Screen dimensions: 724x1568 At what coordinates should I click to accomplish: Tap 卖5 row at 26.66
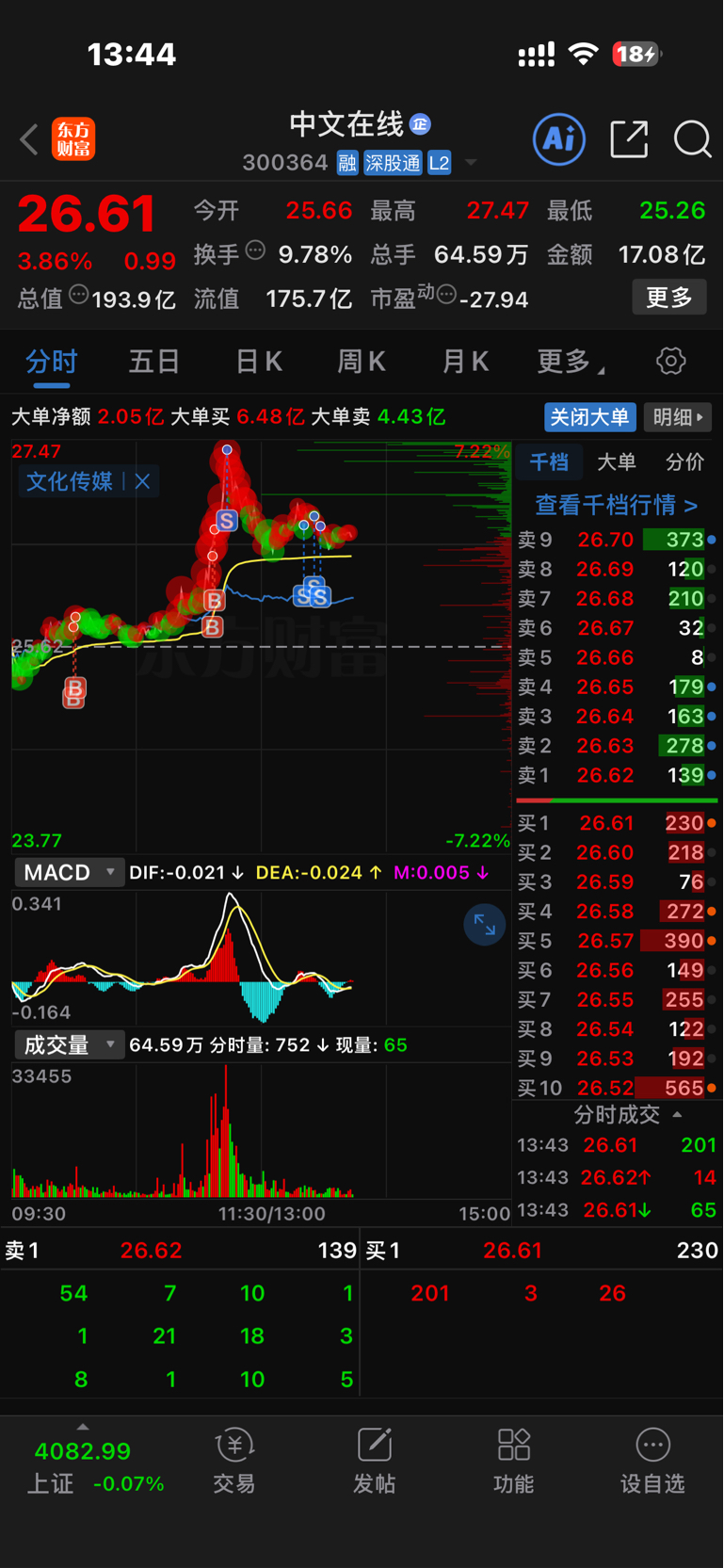(617, 657)
